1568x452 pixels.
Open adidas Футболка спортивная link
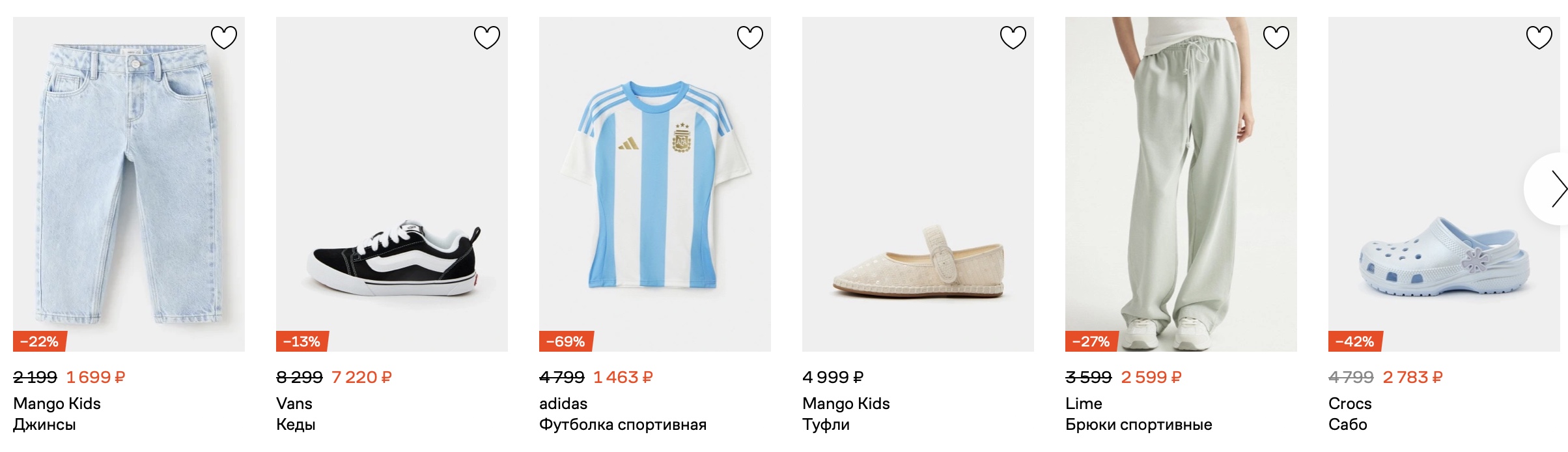tap(623, 414)
